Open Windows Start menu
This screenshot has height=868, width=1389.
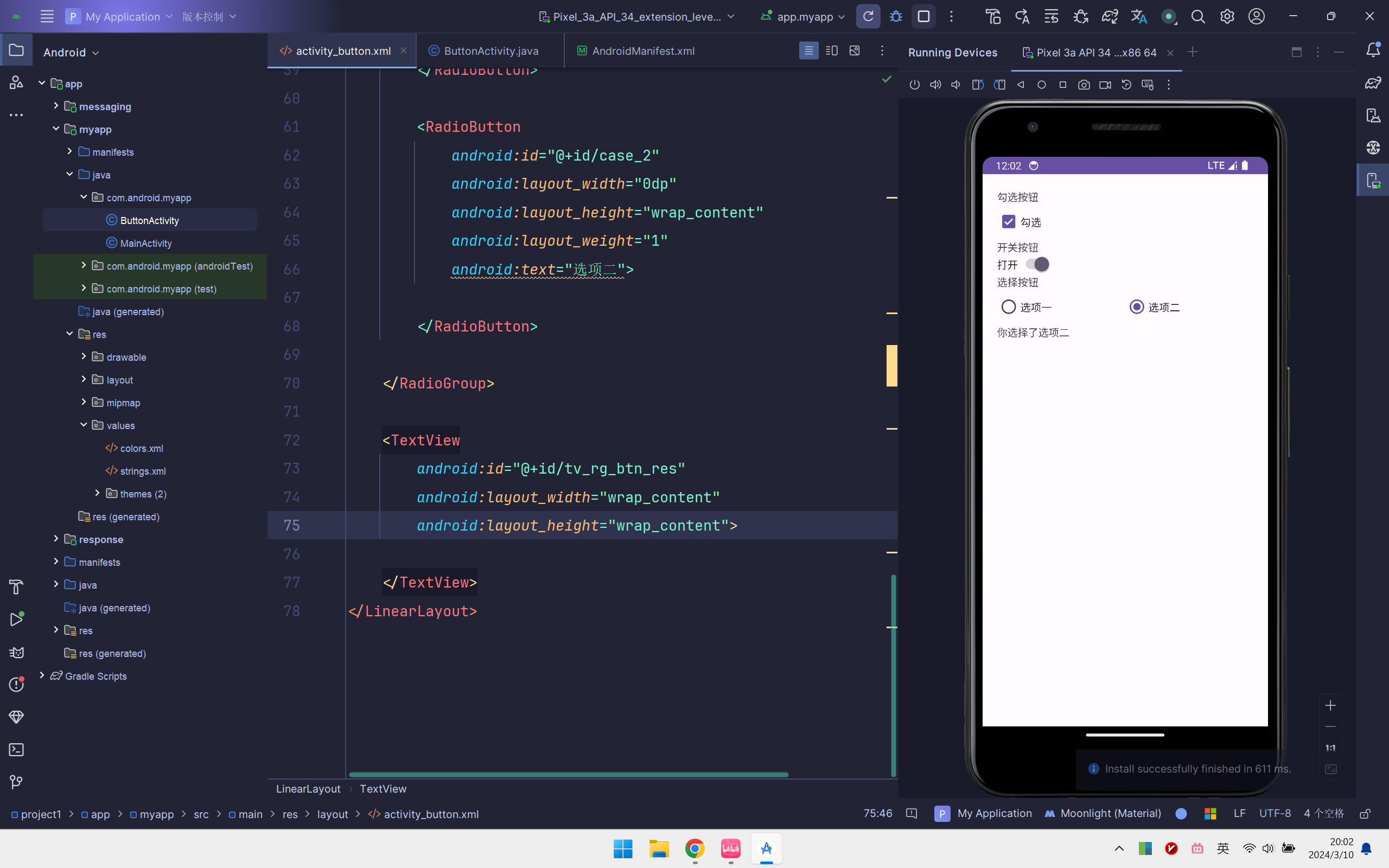pyautogui.click(x=623, y=848)
